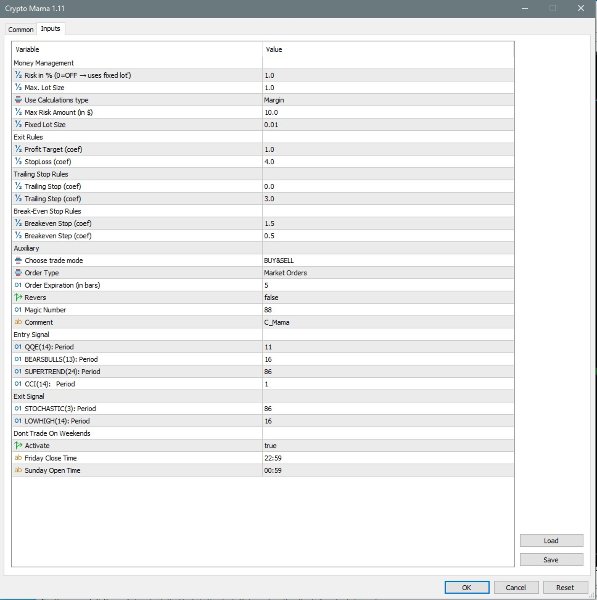Click the enum icon beside Choose trade mode
This screenshot has width=597, height=600.
18,260
